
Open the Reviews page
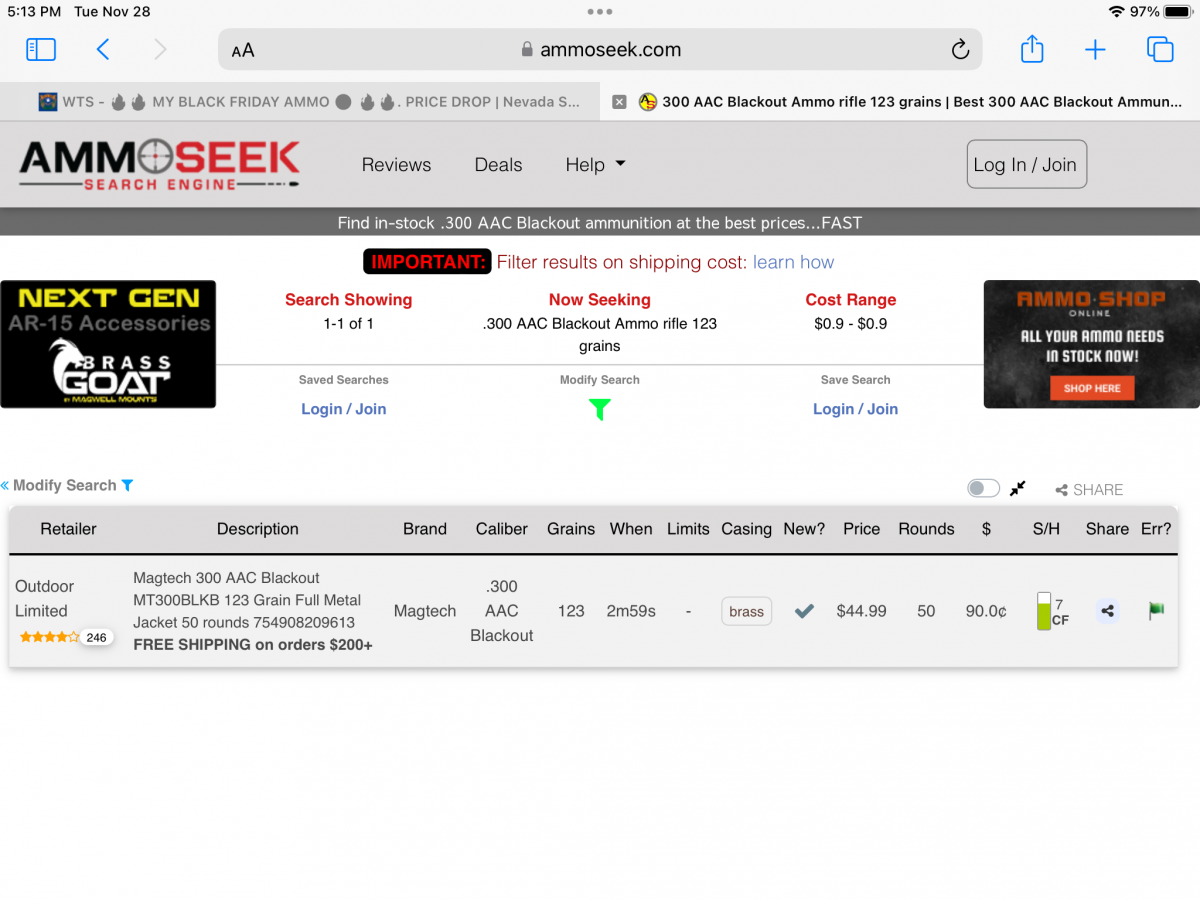(396, 165)
